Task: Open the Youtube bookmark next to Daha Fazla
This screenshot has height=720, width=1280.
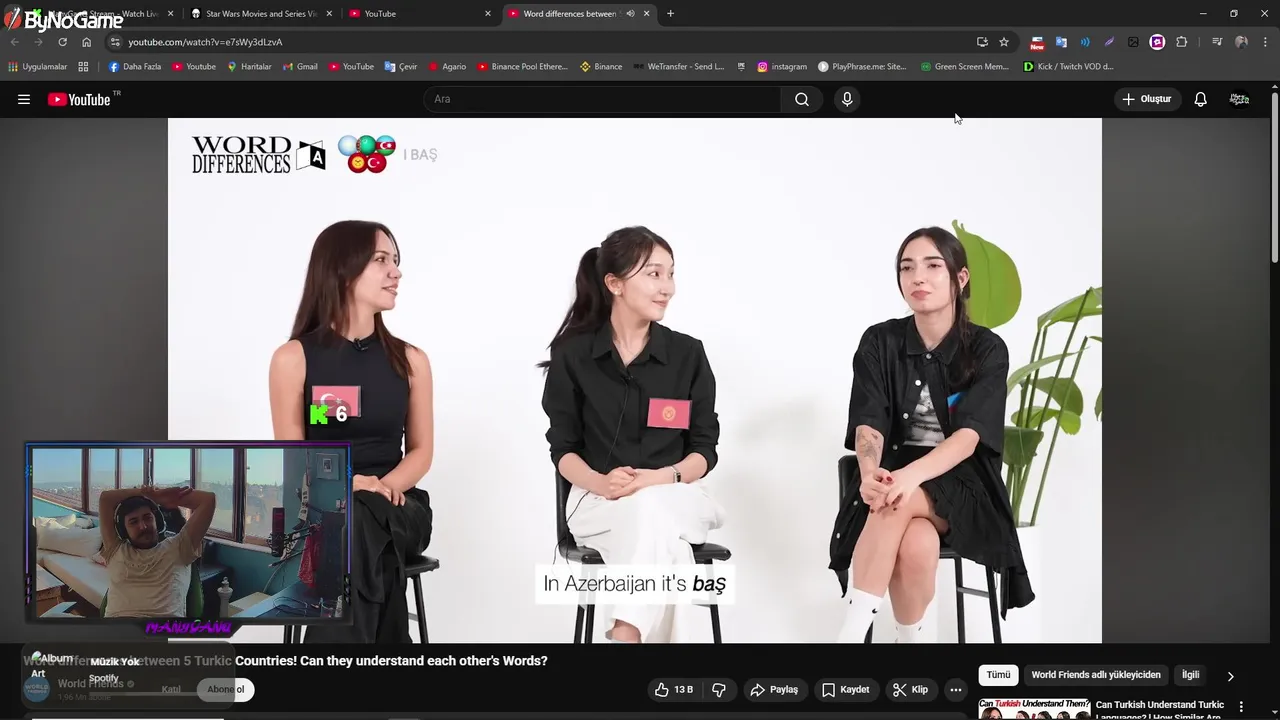Action: 193,67
